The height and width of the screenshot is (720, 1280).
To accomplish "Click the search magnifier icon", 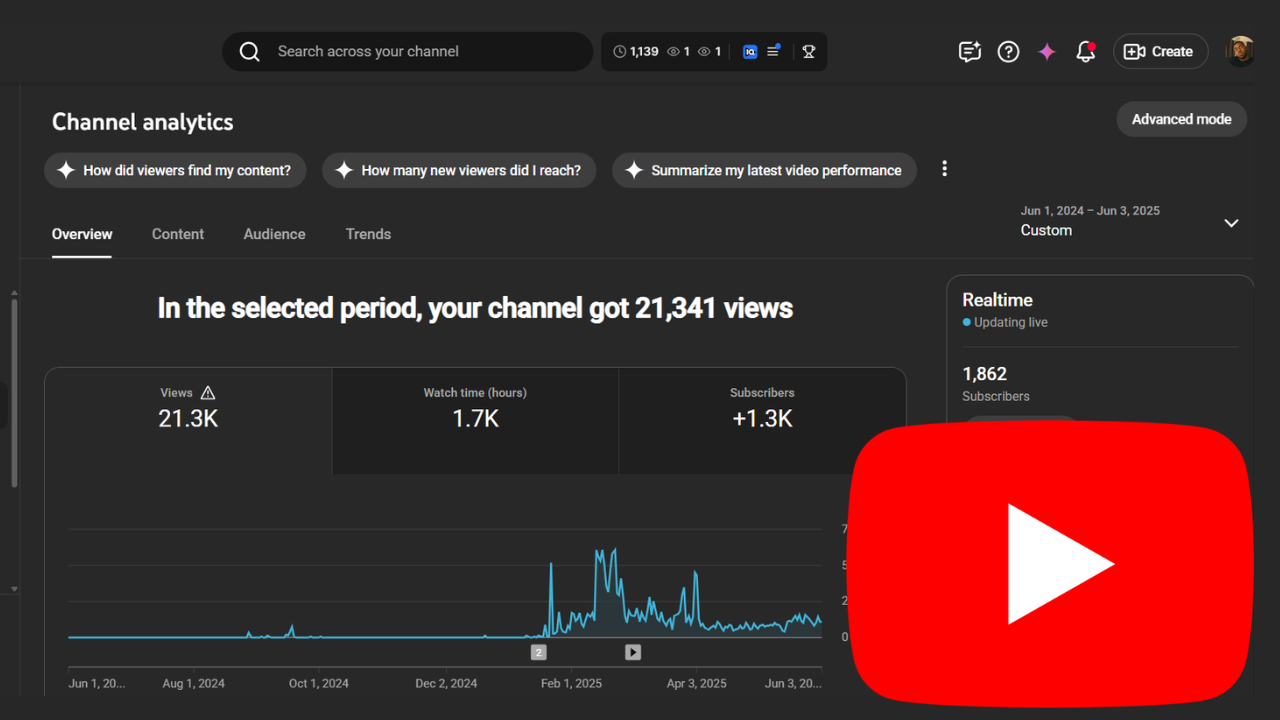I will [x=250, y=52].
